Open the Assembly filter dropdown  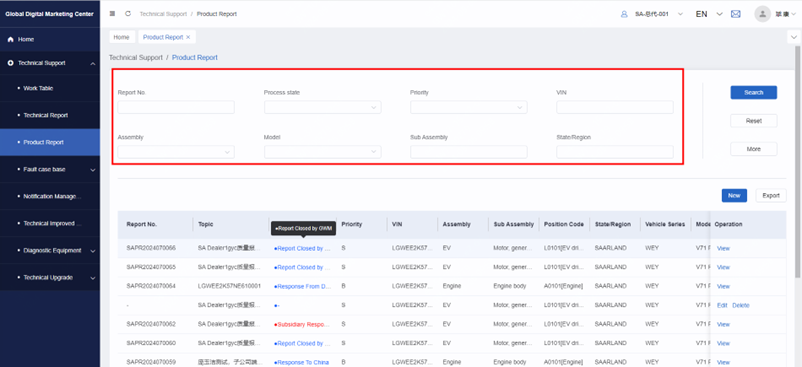click(x=176, y=152)
